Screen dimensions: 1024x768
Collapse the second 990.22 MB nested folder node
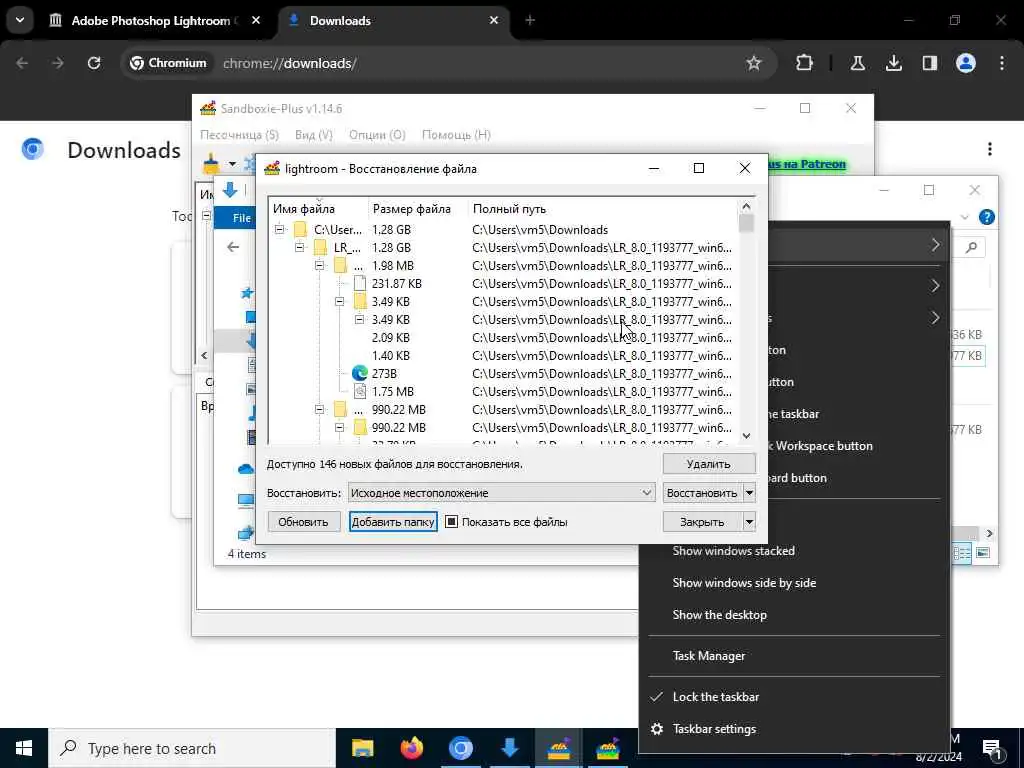[x=340, y=428]
